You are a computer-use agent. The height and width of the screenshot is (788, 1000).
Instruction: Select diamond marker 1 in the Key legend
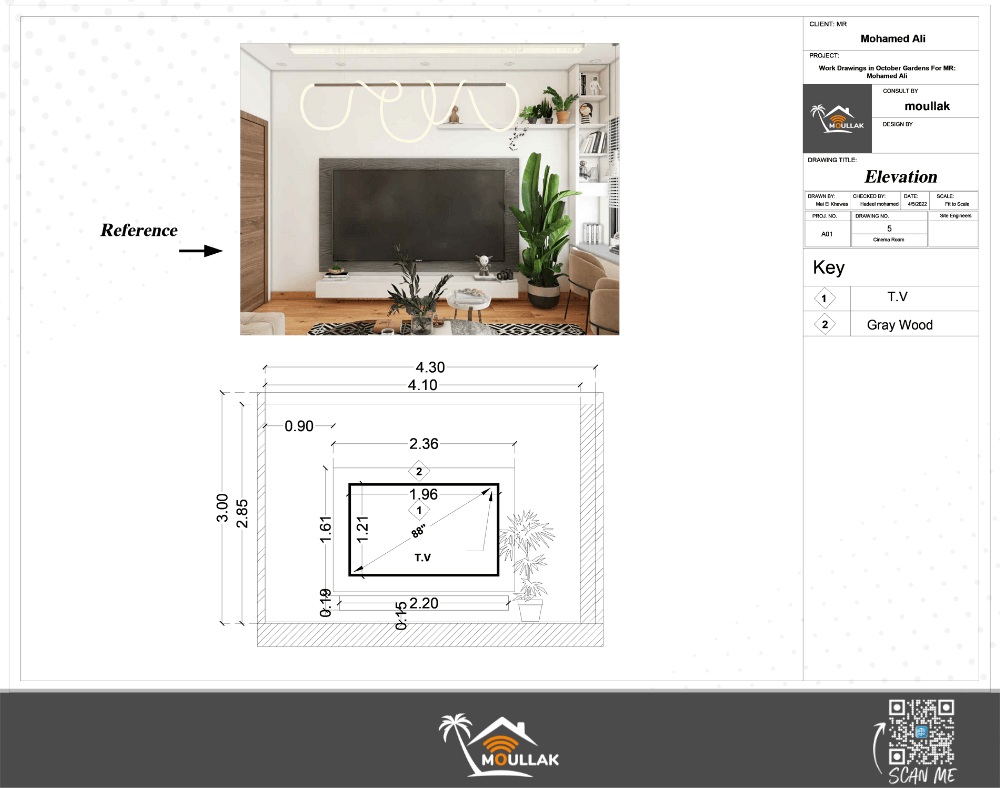tap(824, 299)
